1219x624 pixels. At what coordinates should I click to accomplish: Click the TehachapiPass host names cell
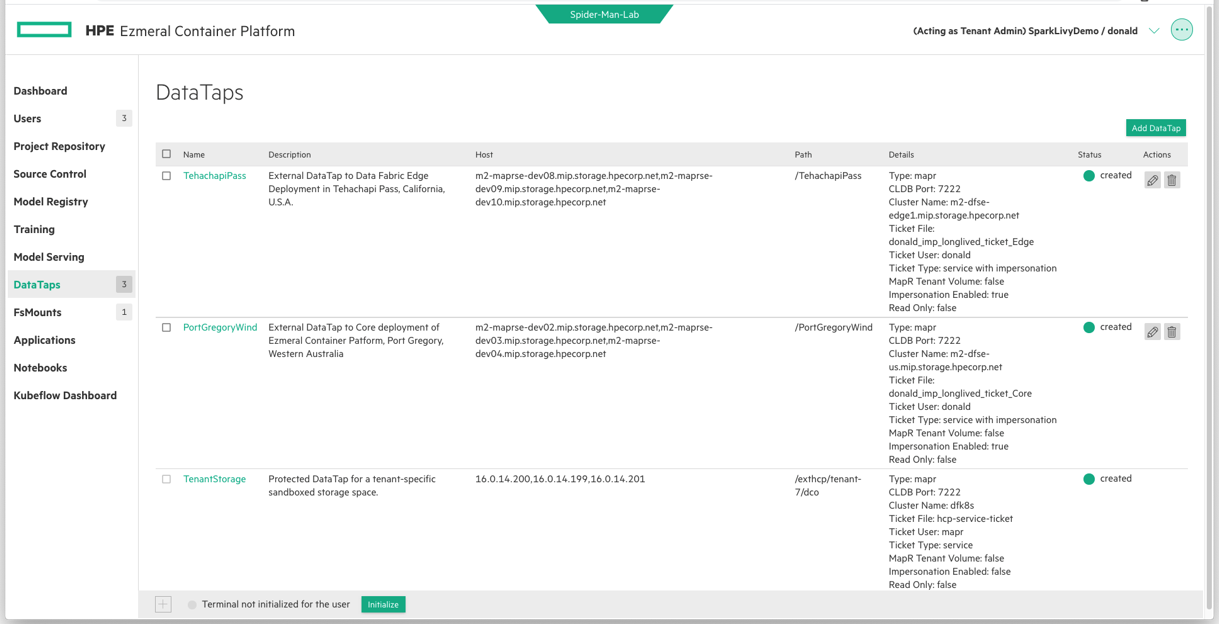[594, 189]
